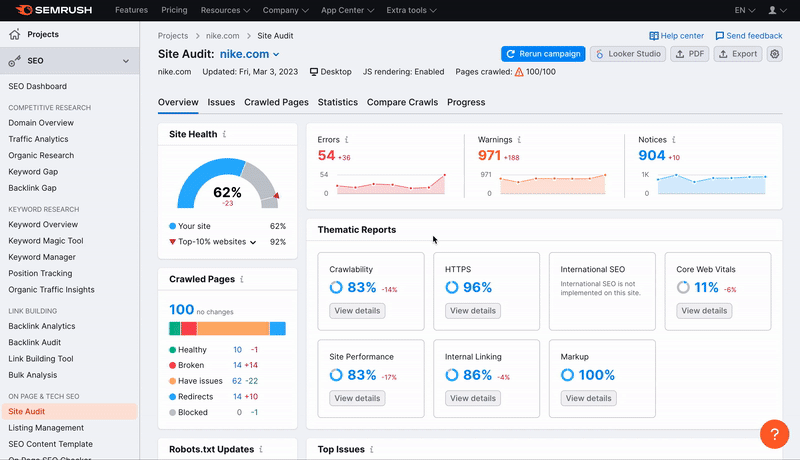Viewport: 800px width, 460px height.
Task: Click the Projects breadcrumb link
Action: [172, 36]
